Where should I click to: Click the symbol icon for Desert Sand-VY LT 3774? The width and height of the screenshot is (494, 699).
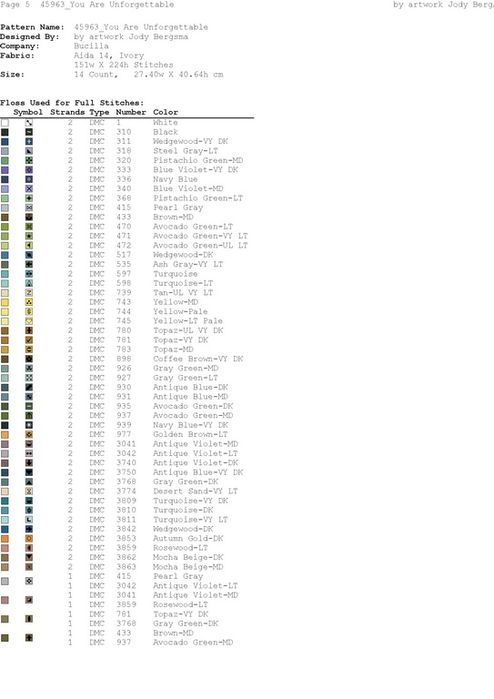coord(29,491)
